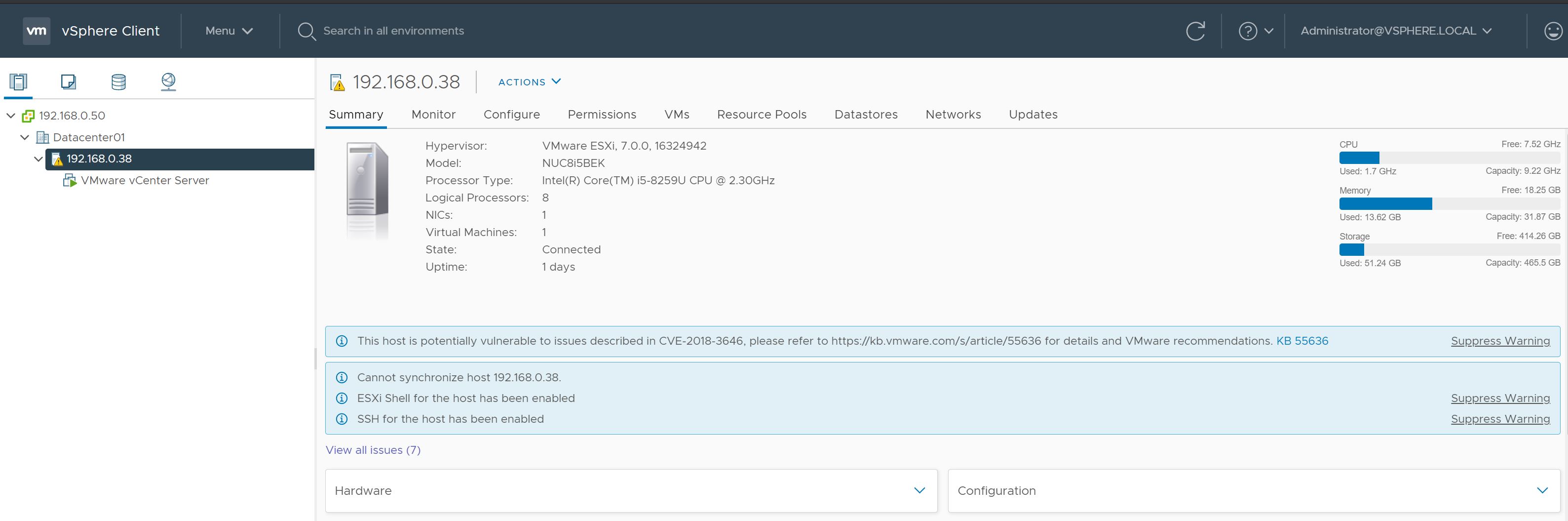Switch to the Updates tab
Viewport: 1568px width, 521px height.
tap(1033, 115)
